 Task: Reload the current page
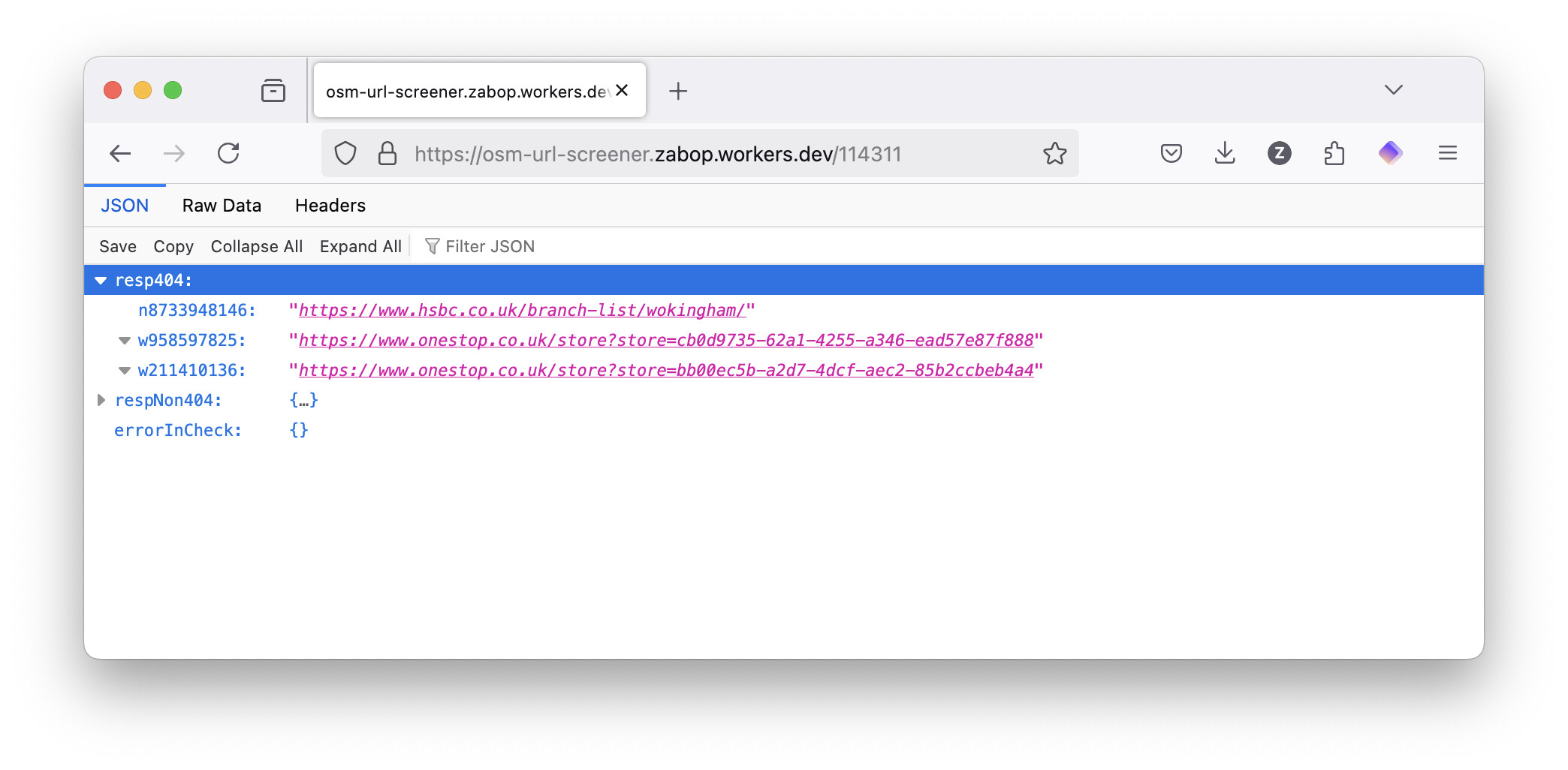[x=228, y=154]
